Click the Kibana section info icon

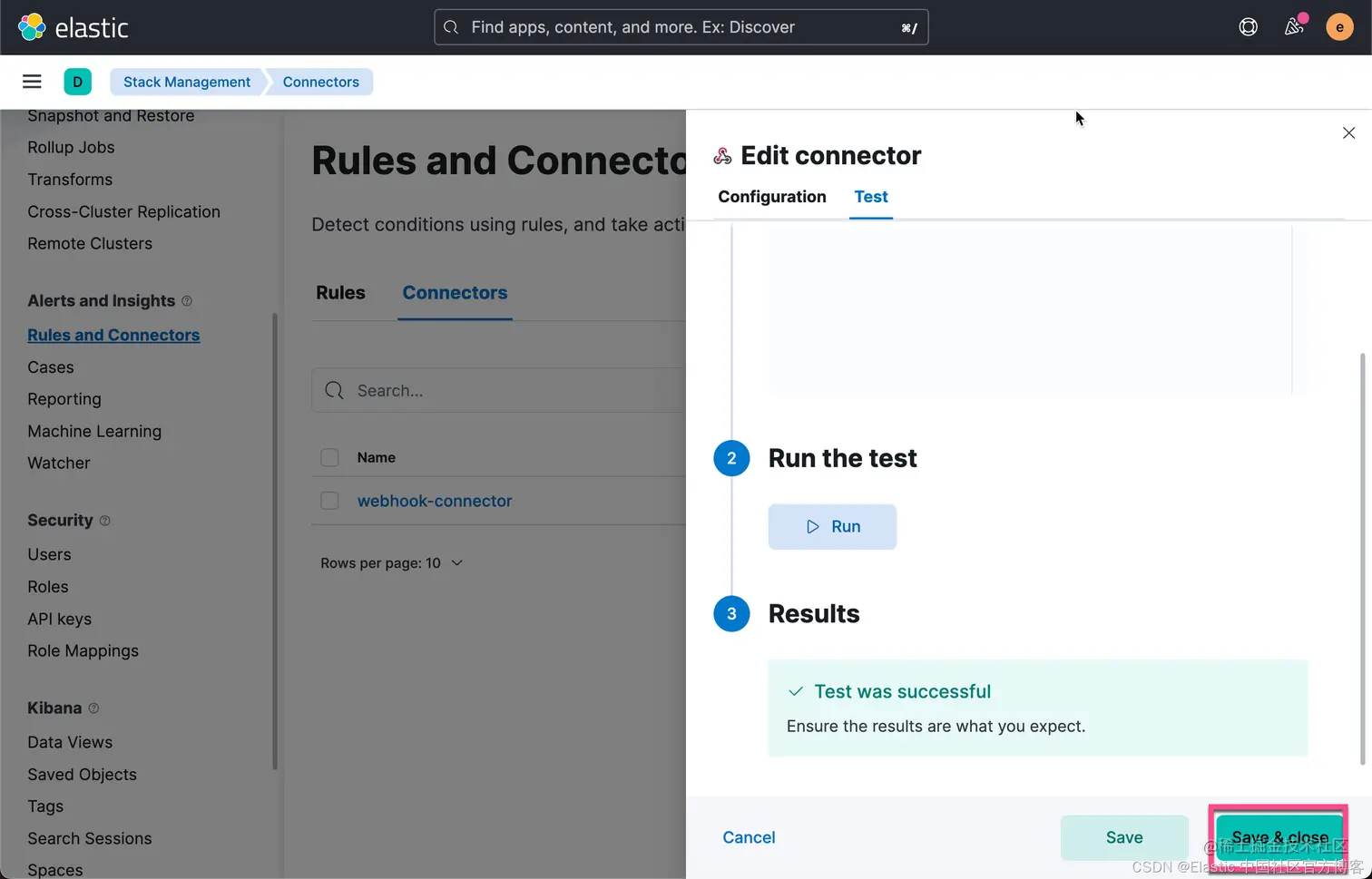coord(93,708)
